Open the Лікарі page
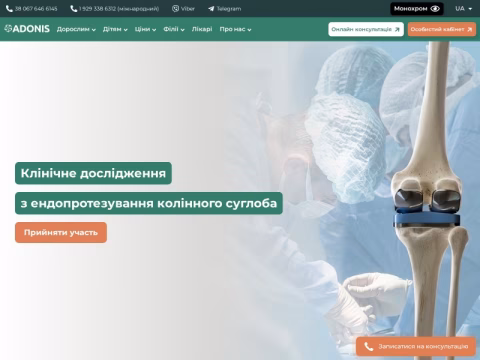Image resolution: width=480 pixels, height=360 pixels. (x=202, y=29)
